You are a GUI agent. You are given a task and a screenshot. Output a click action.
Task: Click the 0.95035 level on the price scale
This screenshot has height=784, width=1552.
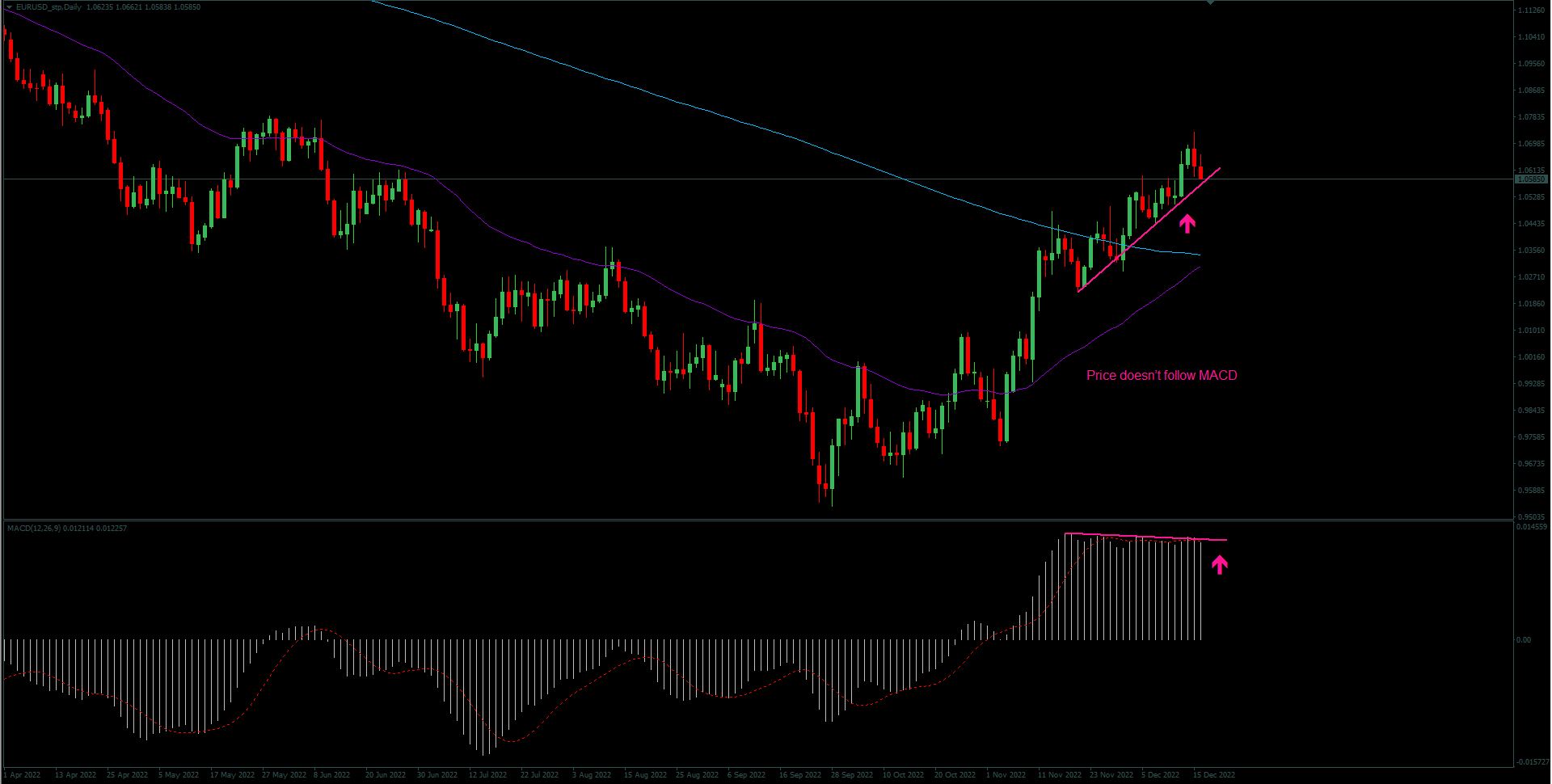1531,517
